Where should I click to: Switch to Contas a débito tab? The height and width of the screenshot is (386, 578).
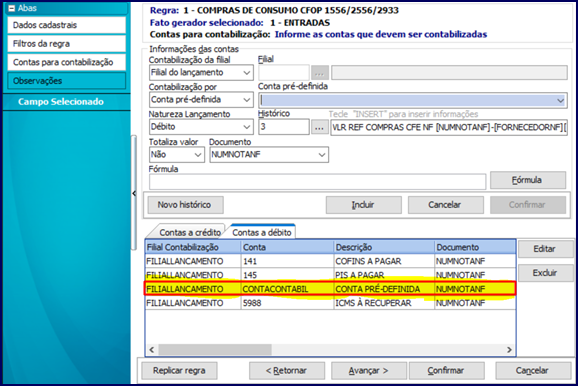pyautogui.click(x=262, y=232)
